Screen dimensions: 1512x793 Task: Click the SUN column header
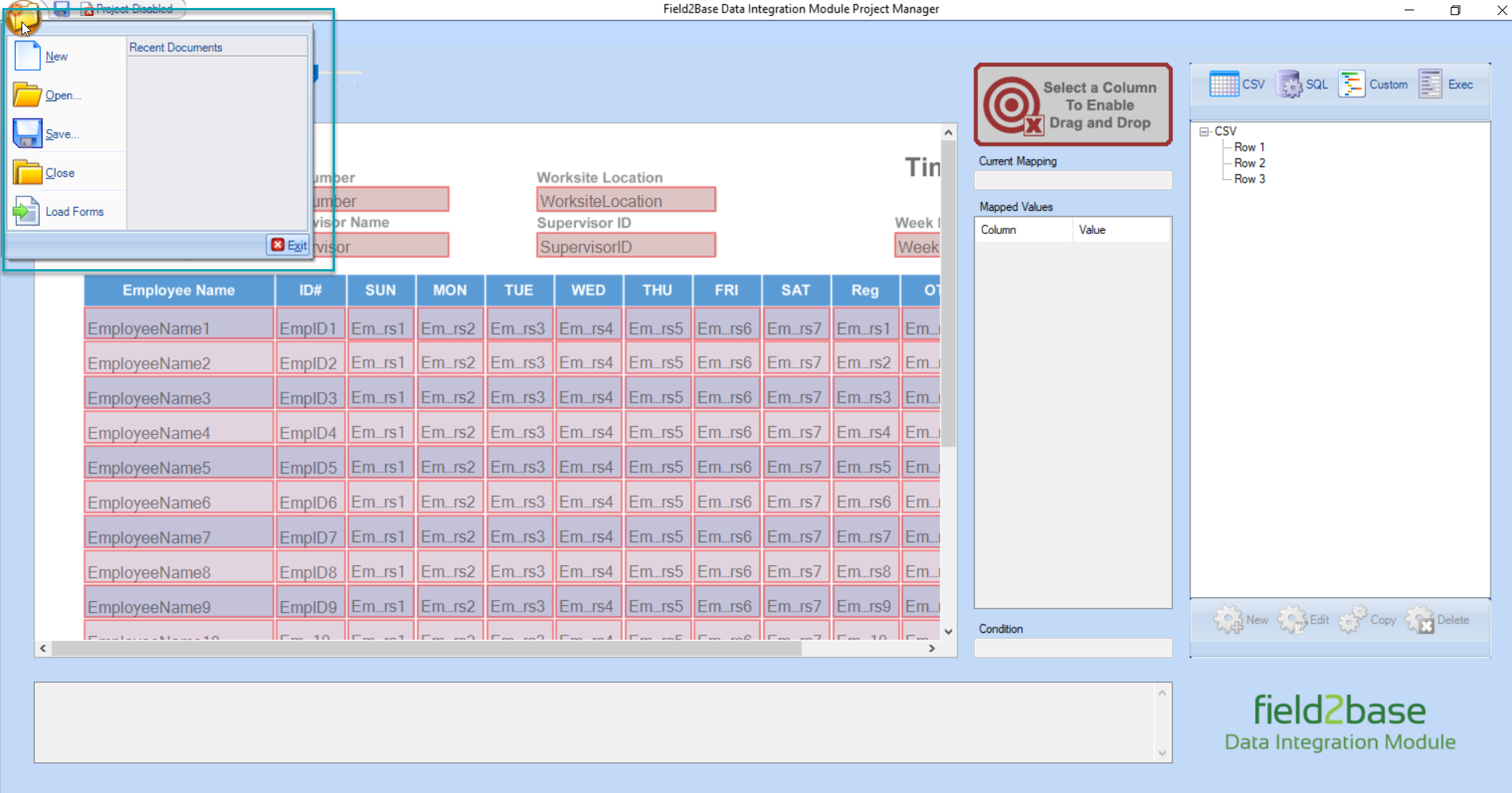[380, 291]
